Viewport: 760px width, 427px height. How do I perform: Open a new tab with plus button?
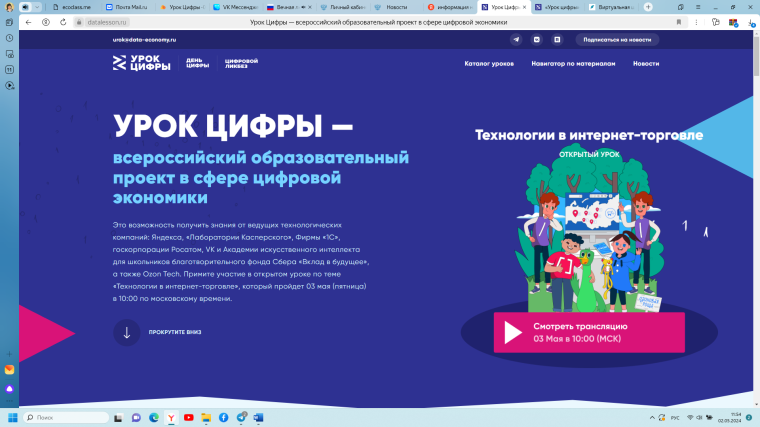648,7
